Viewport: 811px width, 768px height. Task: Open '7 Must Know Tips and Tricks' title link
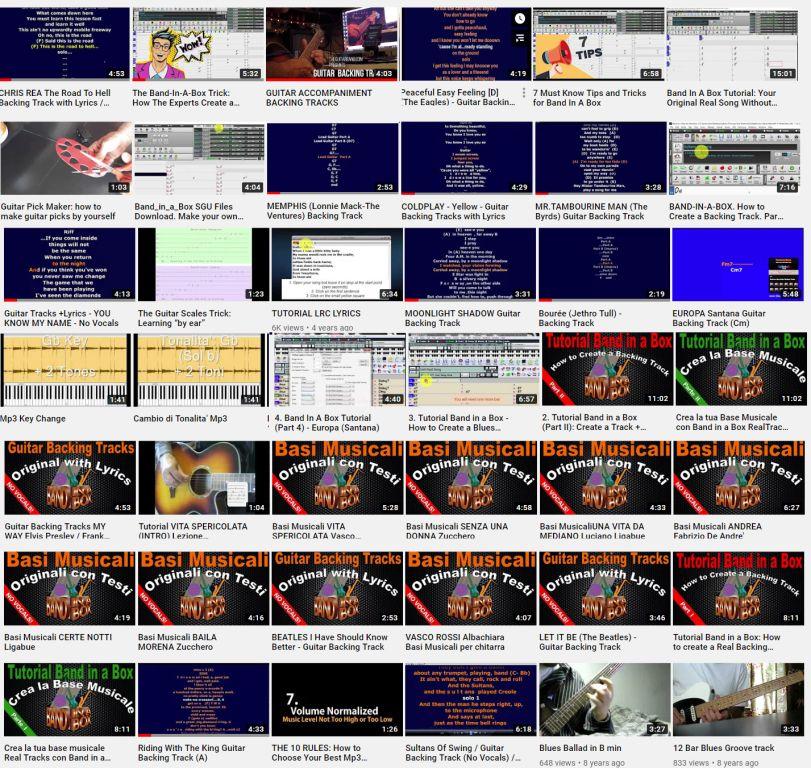pyautogui.click(x=589, y=98)
